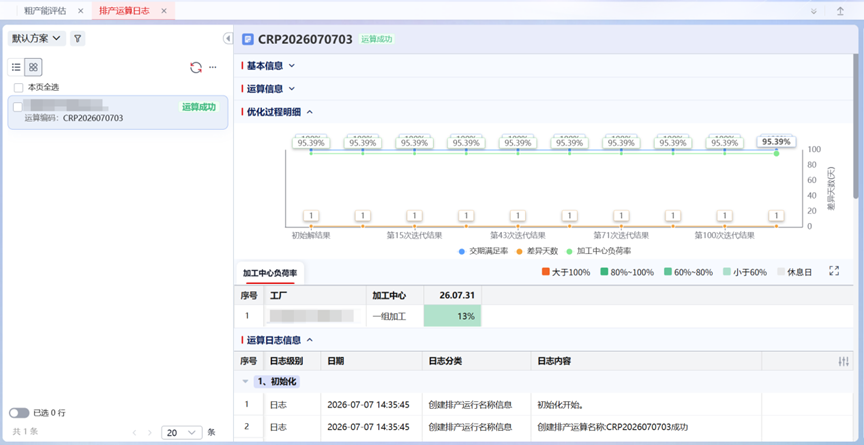Click the filter funnel icon
Image resolution: width=864 pixels, height=445 pixels.
[78, 39]
